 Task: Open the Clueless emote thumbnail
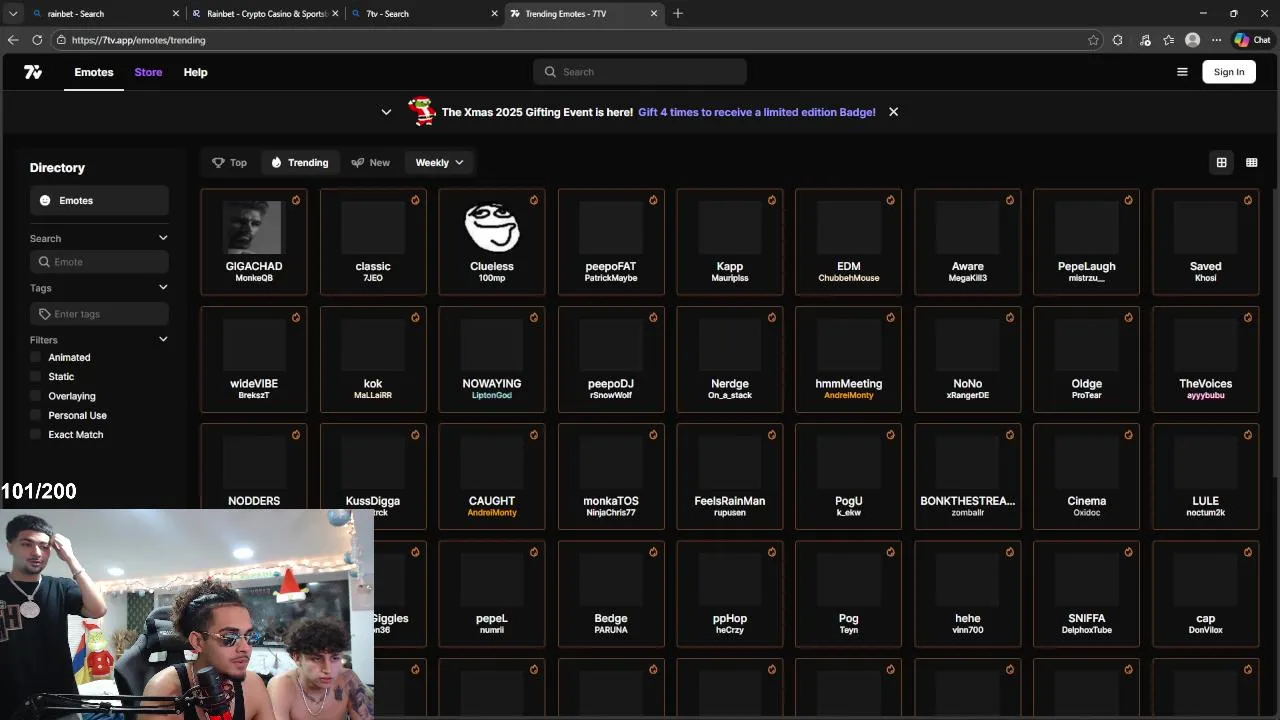pyautogui.click(x=492, y=227)
